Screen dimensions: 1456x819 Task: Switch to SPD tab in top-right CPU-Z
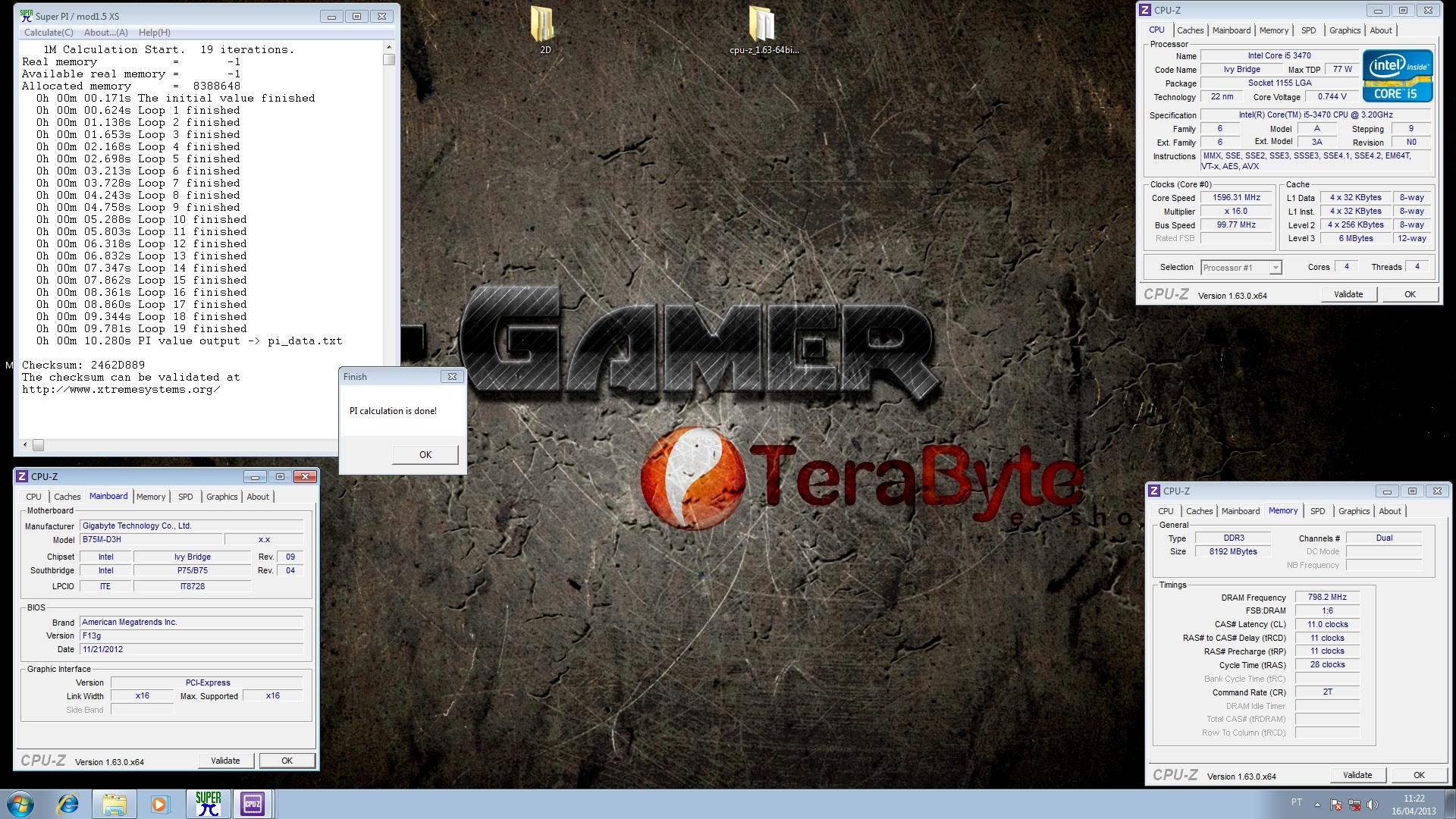tap(1308, 30)
